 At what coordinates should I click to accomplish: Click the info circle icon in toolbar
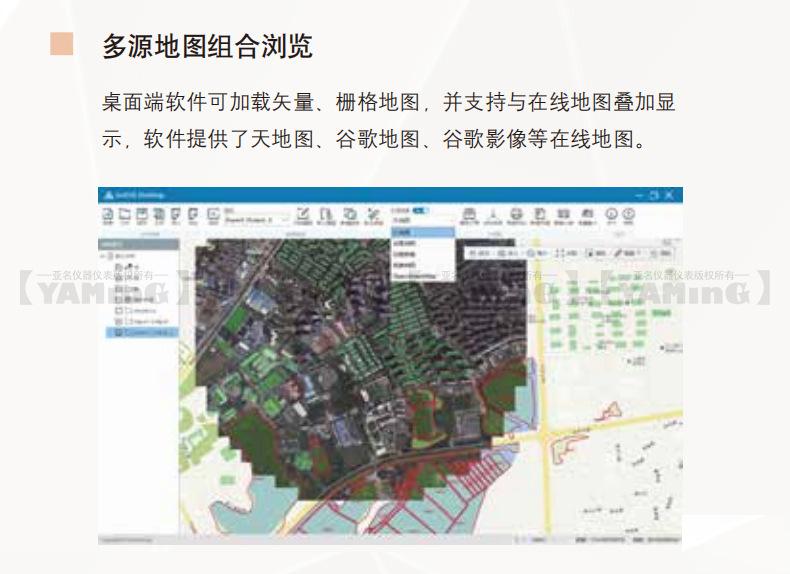point(612,214)
